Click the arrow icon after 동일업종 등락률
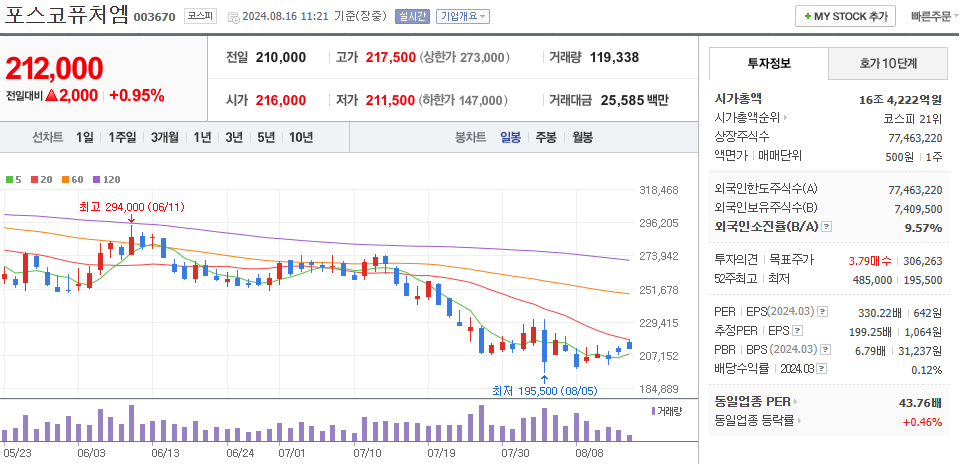The width and height of the screenshot is (962, 464). point(801,420)
